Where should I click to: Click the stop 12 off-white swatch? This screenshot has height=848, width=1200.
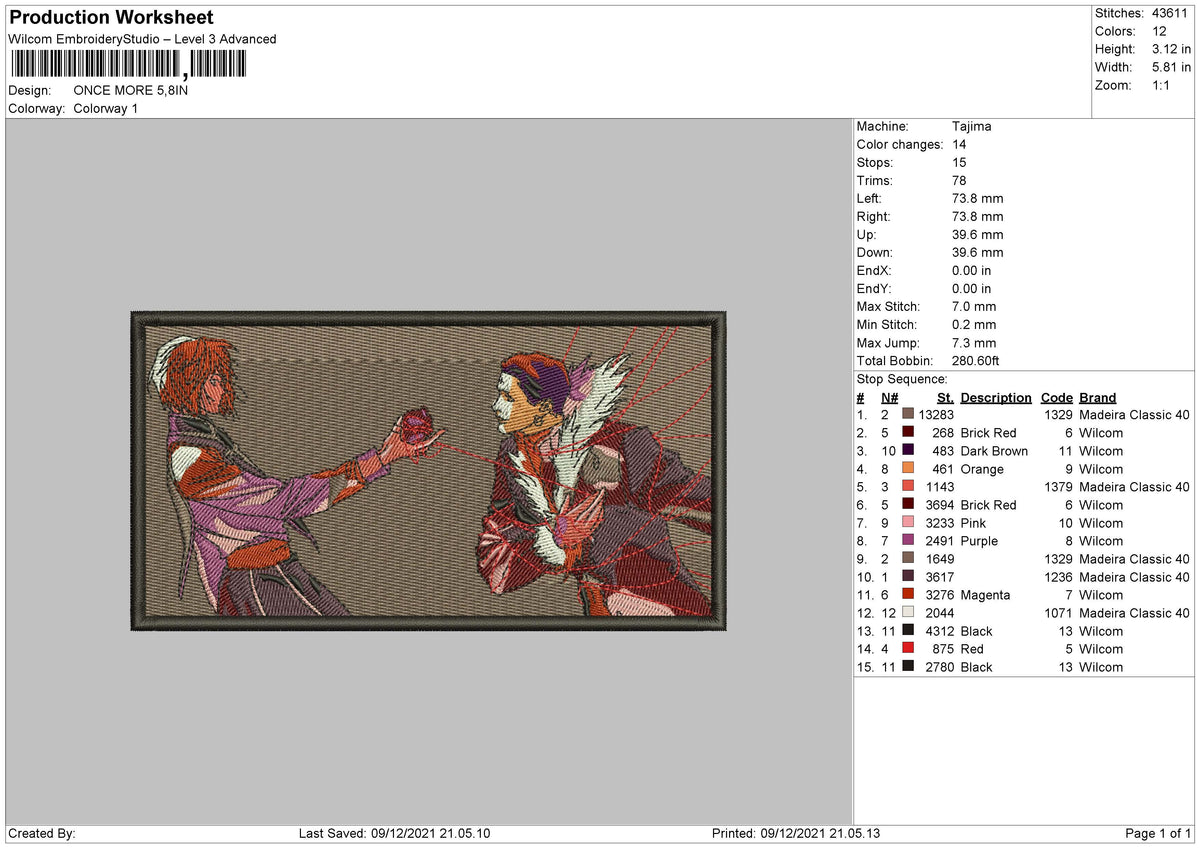908,613
